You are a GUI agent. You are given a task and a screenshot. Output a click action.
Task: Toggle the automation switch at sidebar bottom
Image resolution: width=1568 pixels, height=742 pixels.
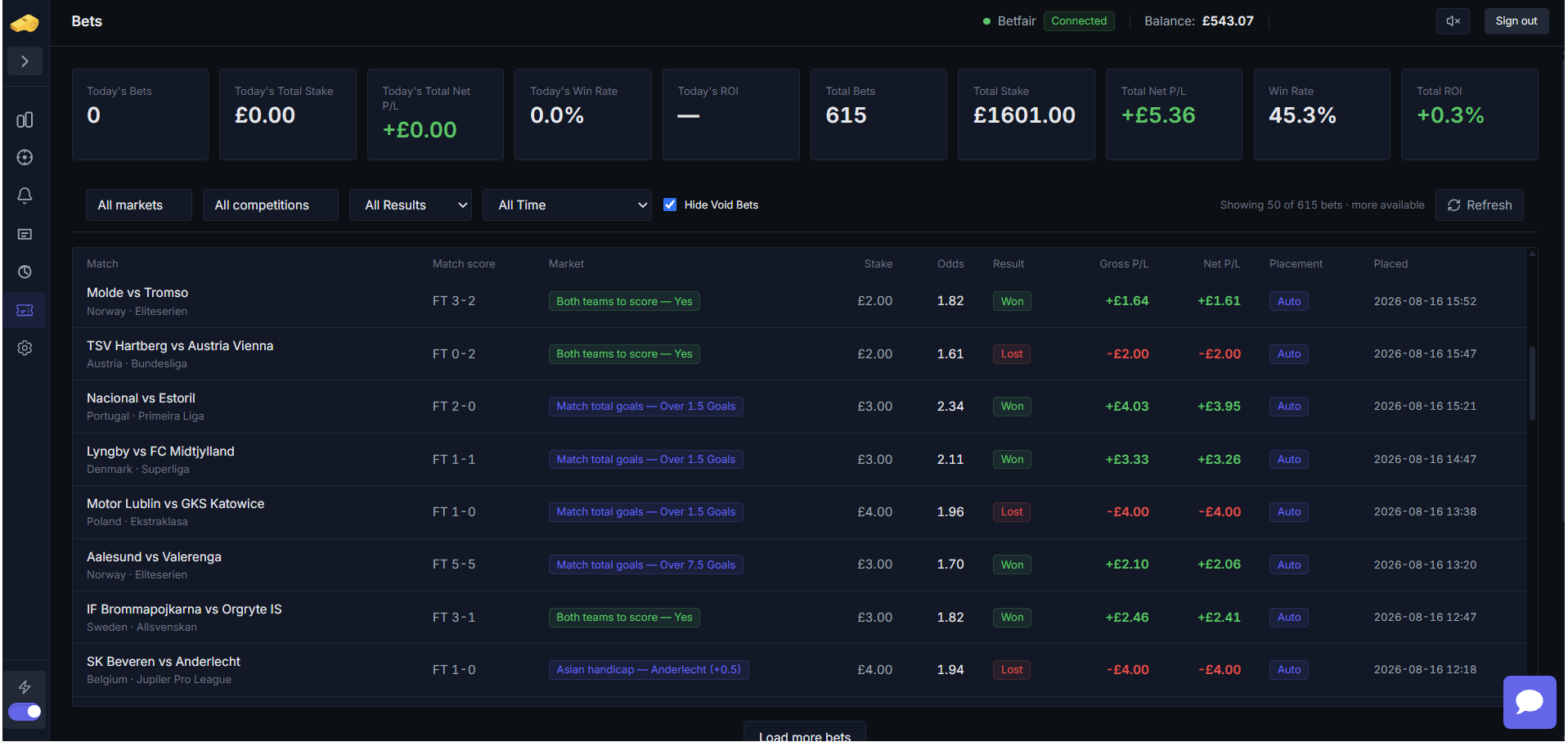coord(25,712)
